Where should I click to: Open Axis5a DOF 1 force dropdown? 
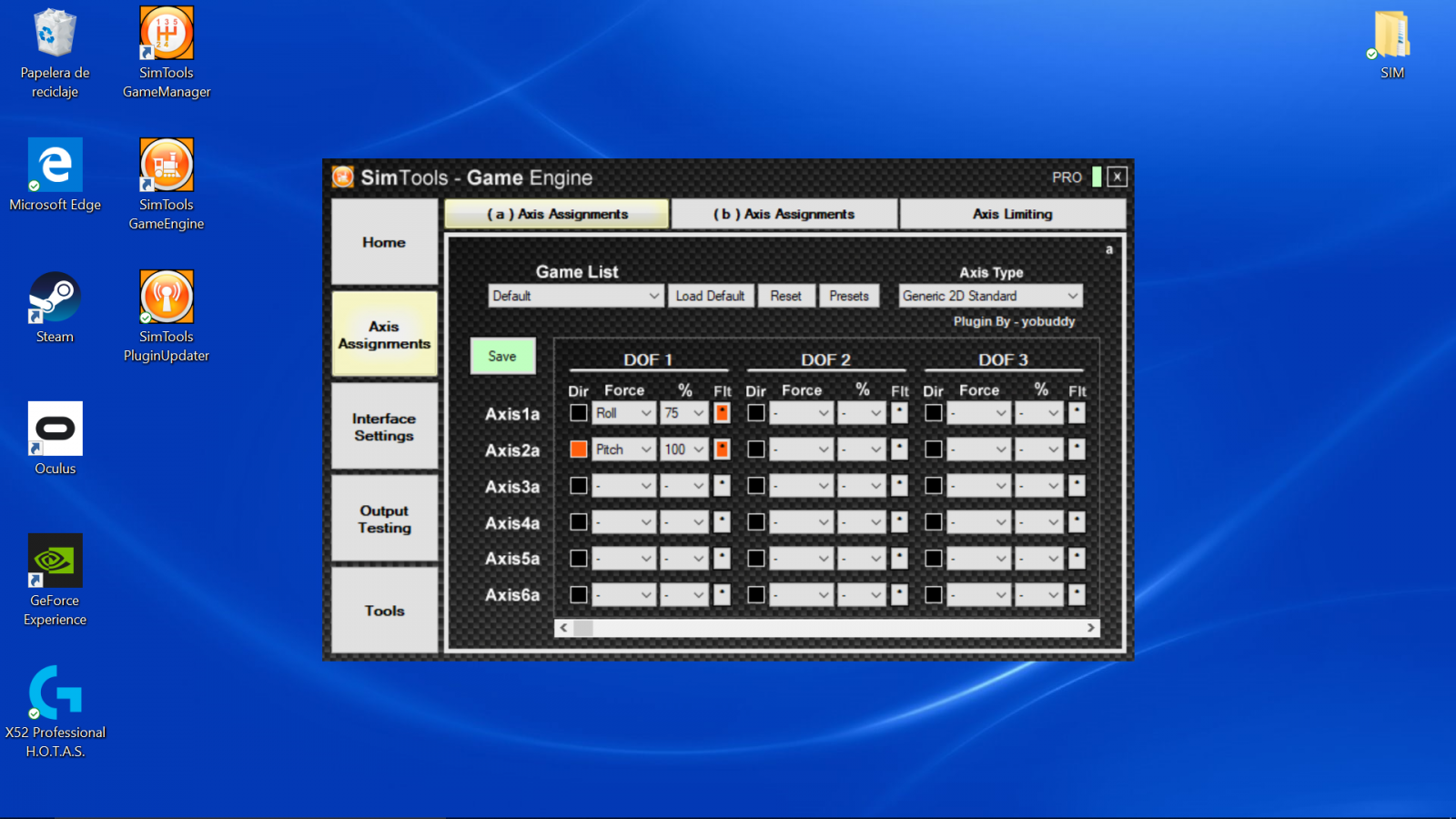[623, 559]
